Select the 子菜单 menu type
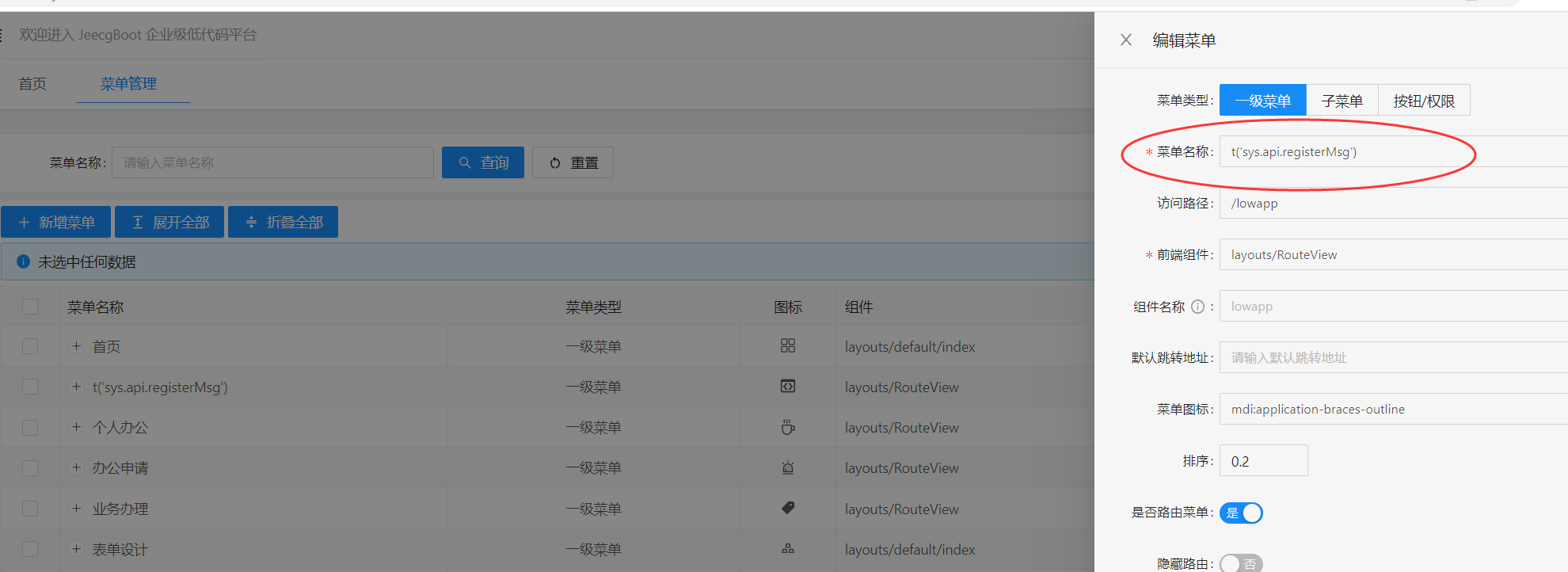This screenshot has height=572, width=1568. click(1342, 101)
